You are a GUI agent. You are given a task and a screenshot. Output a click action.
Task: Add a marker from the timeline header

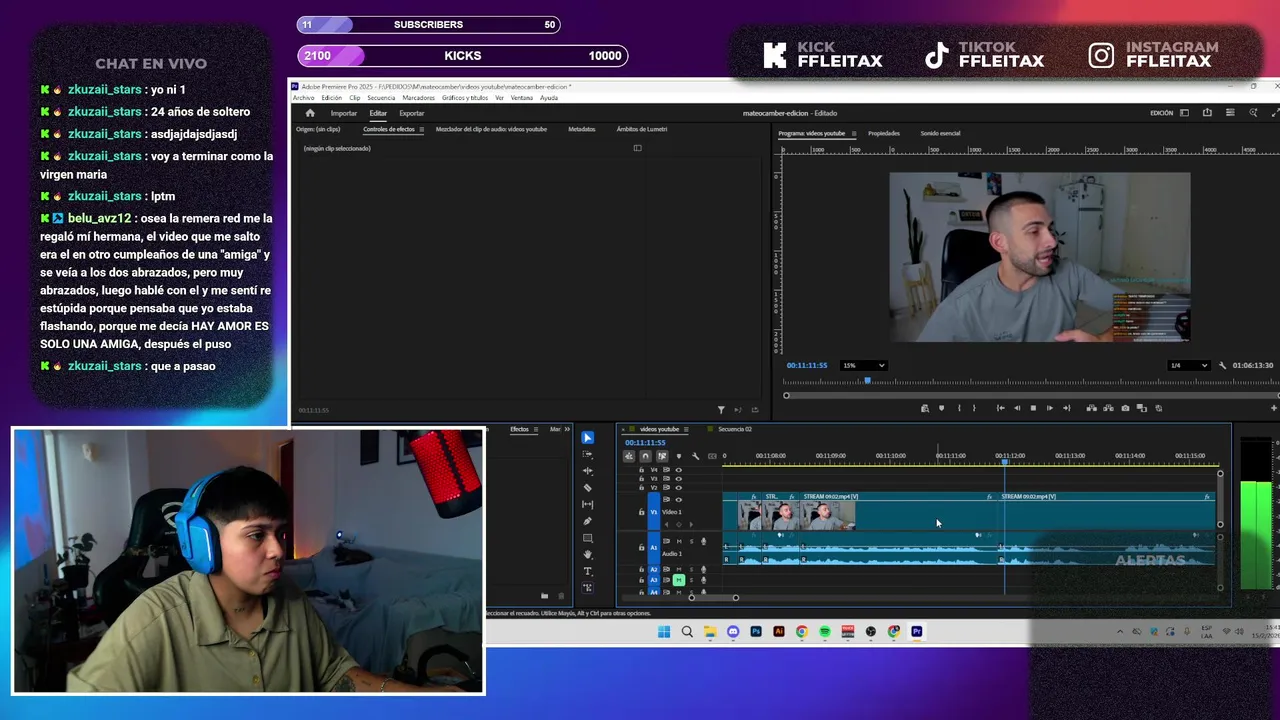679,456
